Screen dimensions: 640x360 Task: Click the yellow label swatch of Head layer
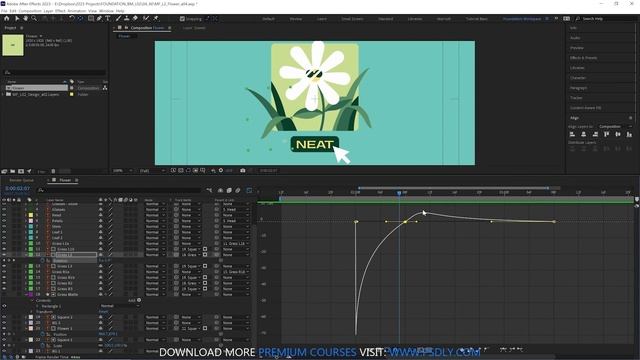tap(31, 215)
